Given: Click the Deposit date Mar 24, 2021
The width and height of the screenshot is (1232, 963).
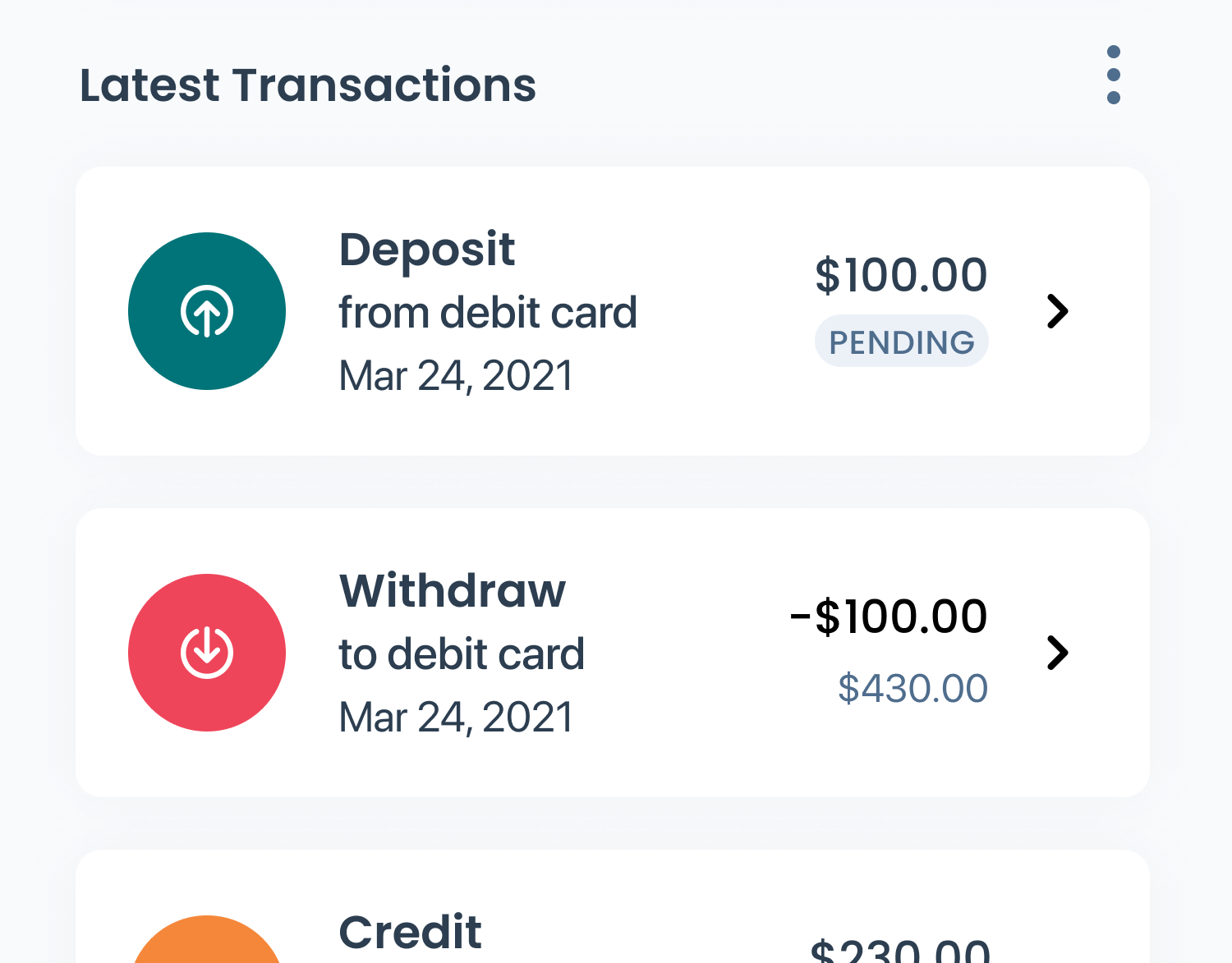Looking at the screenshot, I should [x=456, y=376].
